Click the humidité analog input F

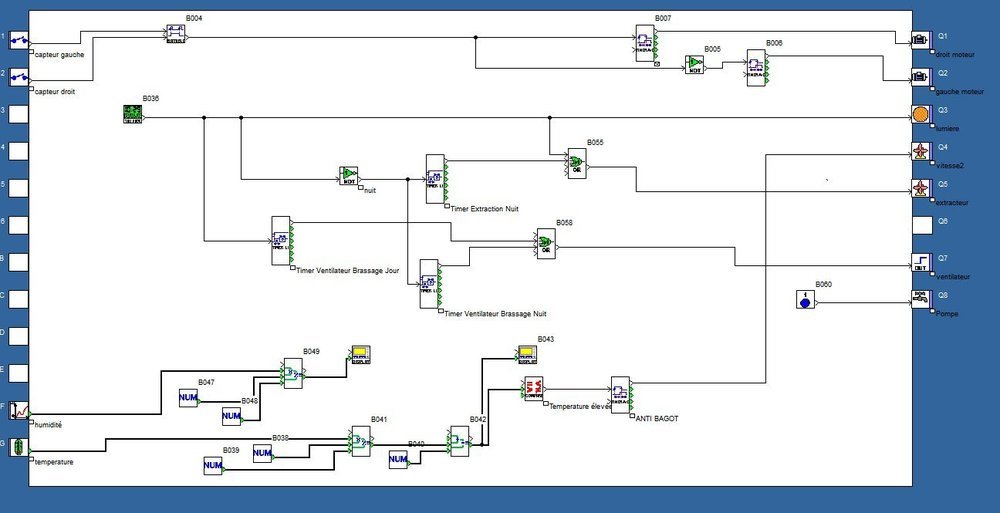pyautogui.click(x=18, y=410)
